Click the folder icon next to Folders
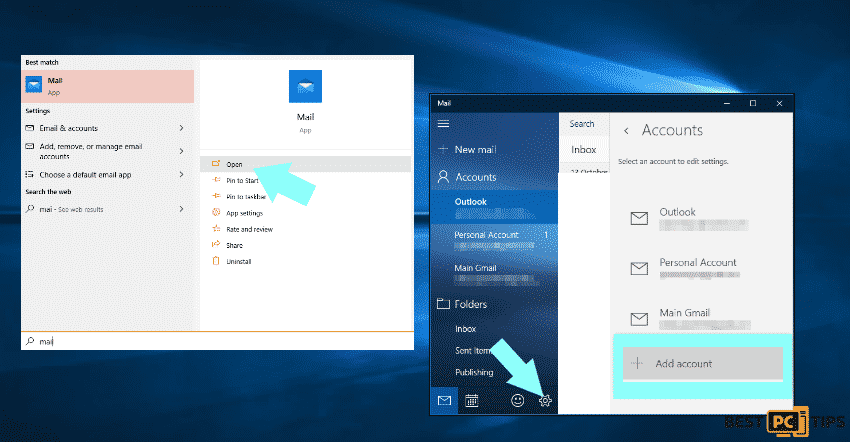 pyautogui.click(x=443, y=304)
